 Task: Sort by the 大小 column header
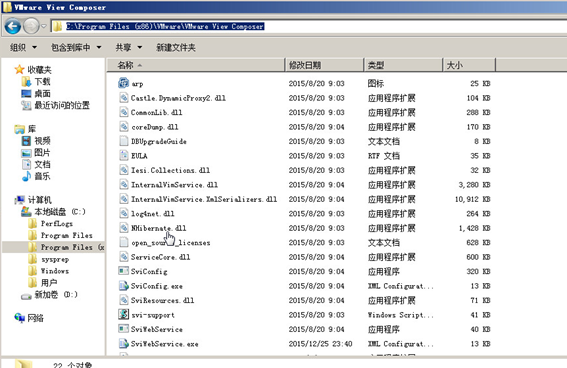click(469, 65)
